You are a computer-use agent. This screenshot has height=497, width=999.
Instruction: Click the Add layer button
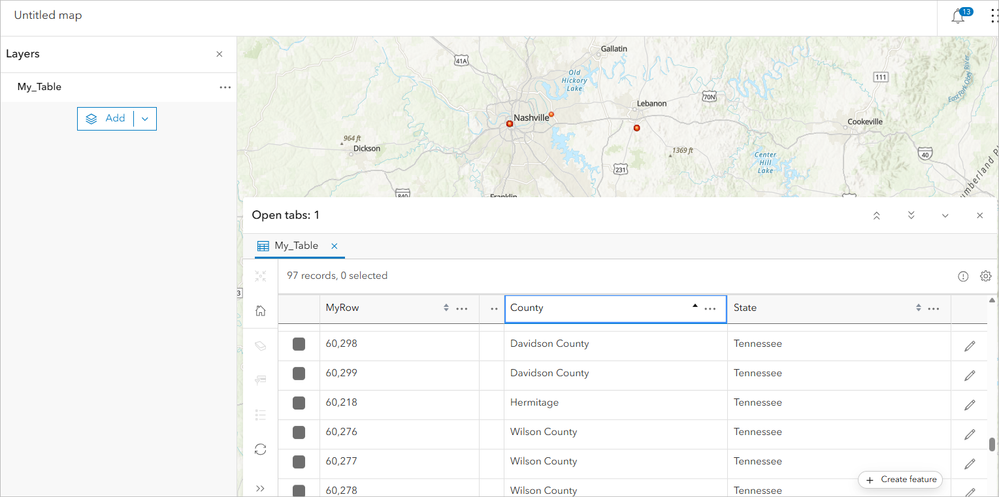click(x=106, y=119)
